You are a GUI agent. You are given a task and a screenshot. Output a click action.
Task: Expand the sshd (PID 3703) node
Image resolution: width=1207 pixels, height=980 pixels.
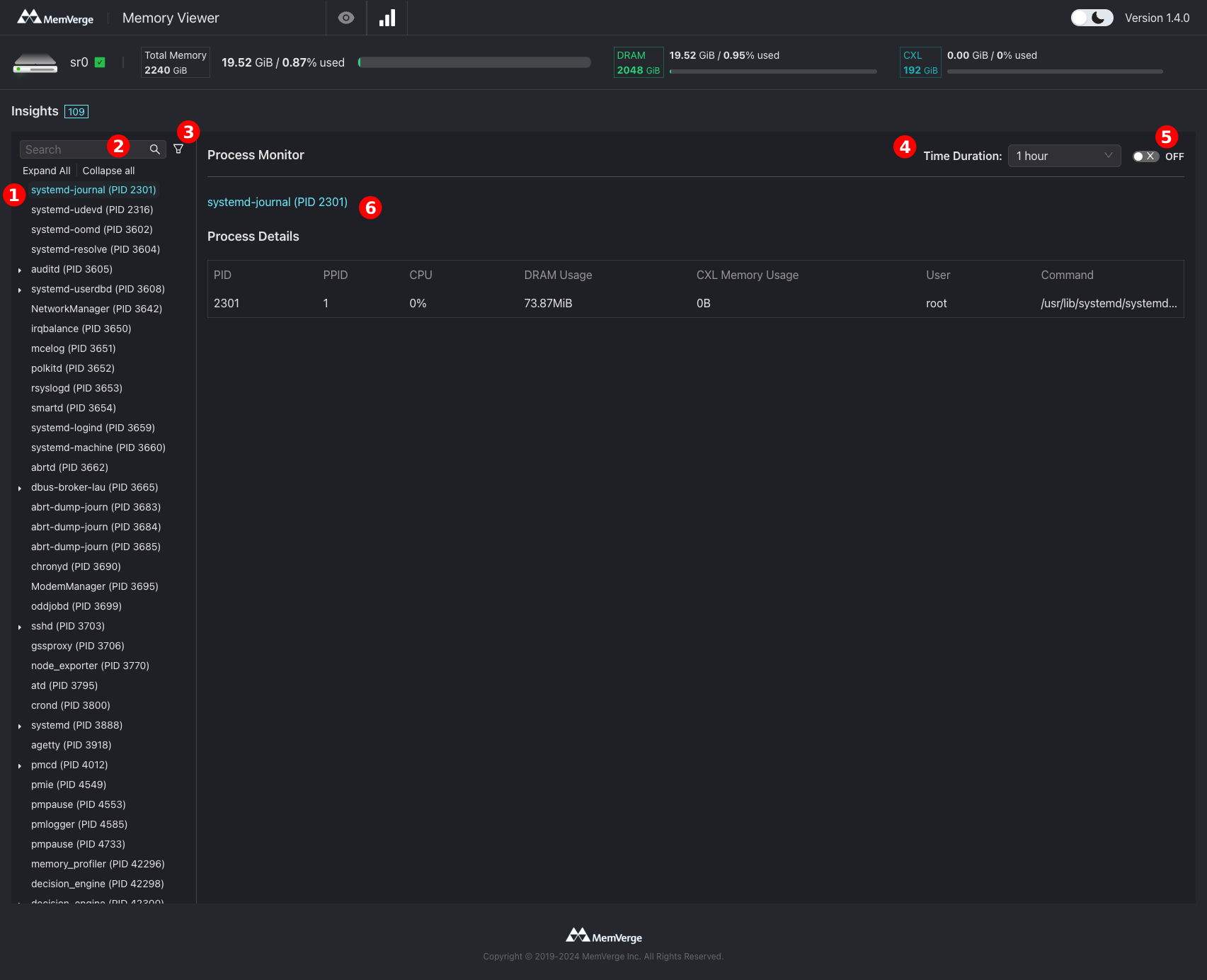(x=20, y=627)
